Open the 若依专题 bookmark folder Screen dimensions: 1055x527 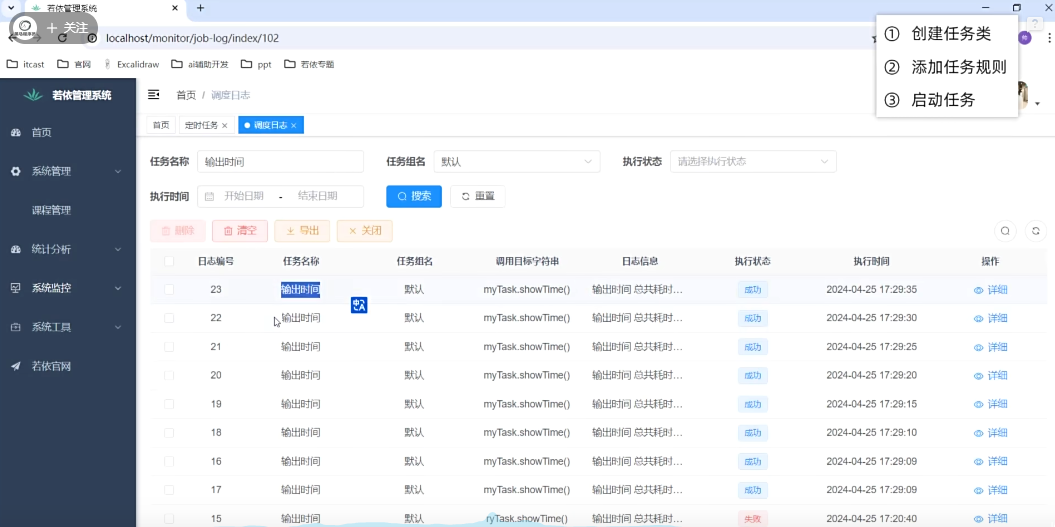coord(310,65)
